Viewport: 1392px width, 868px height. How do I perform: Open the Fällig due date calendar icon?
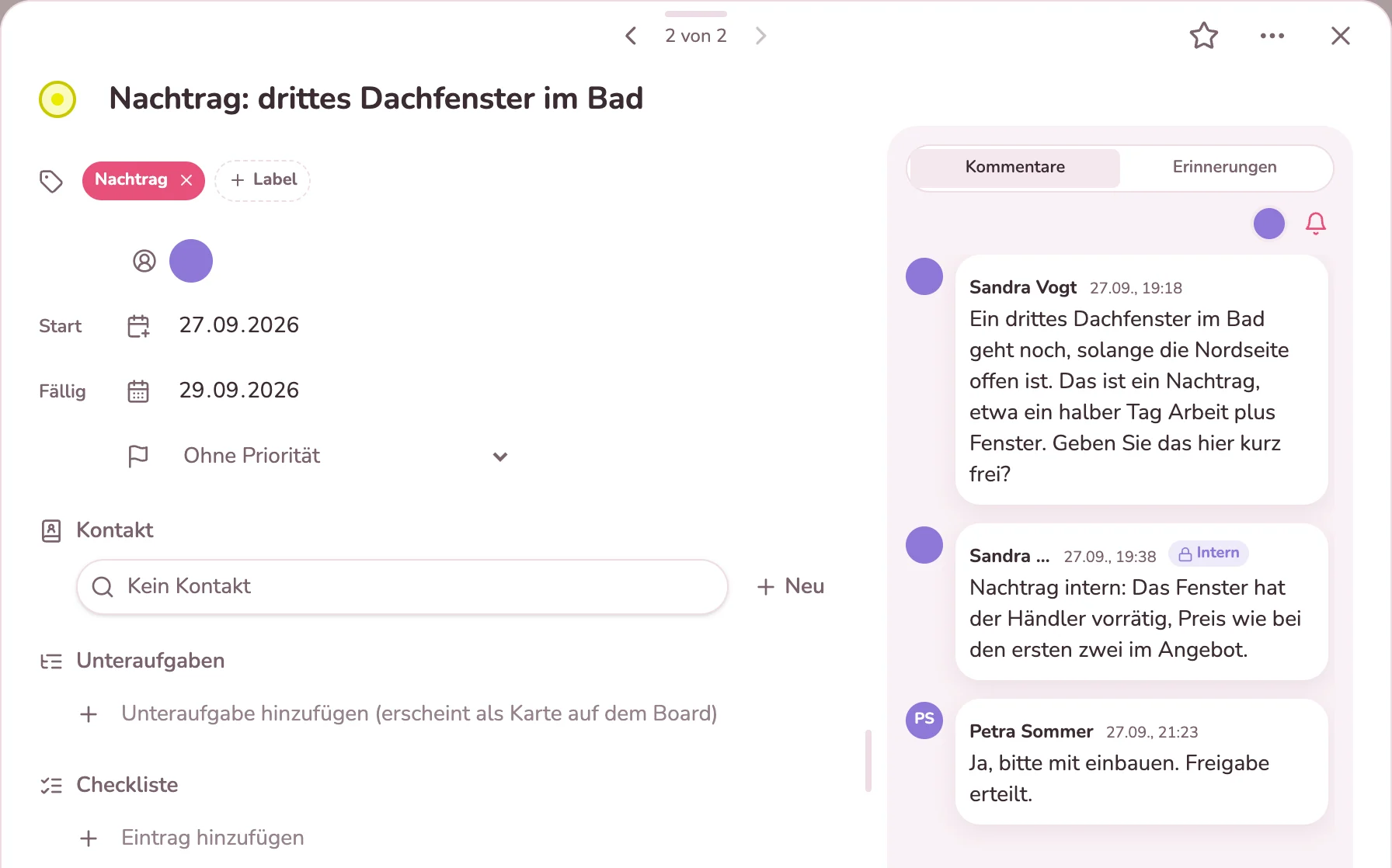[138, 391]
